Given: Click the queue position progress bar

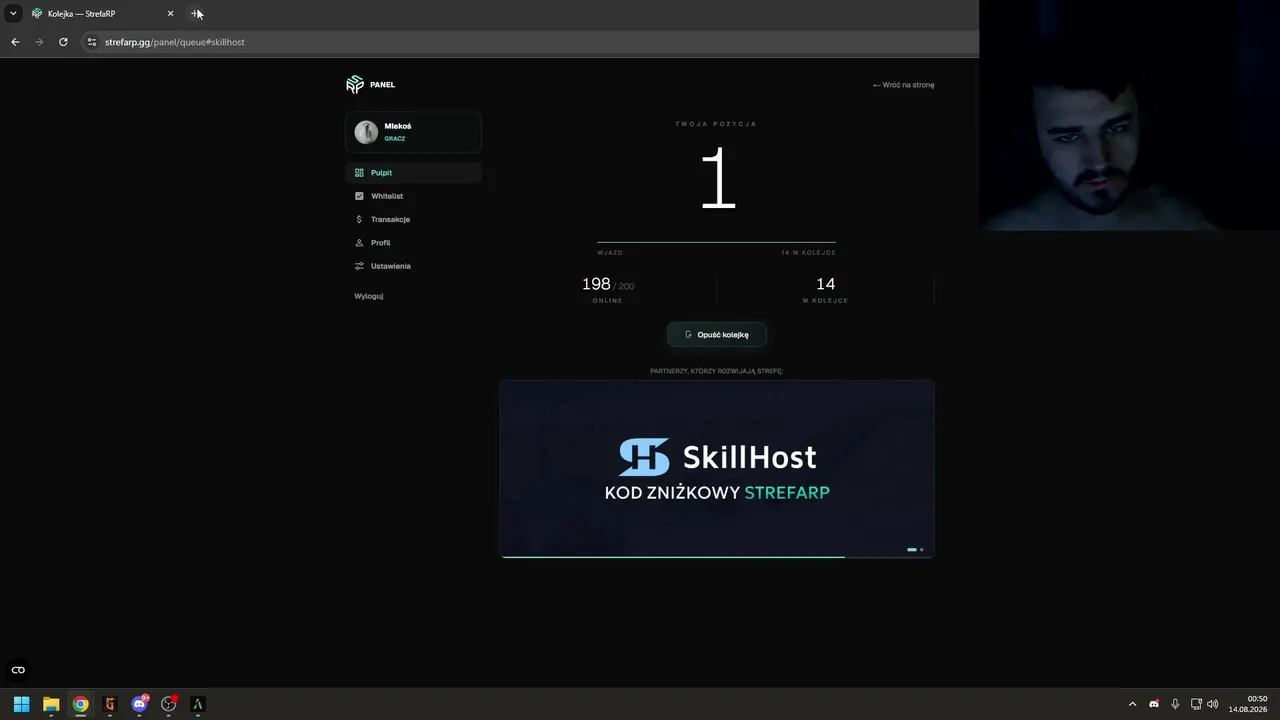Looking at the screenshot, I should (x=716, y=242).
